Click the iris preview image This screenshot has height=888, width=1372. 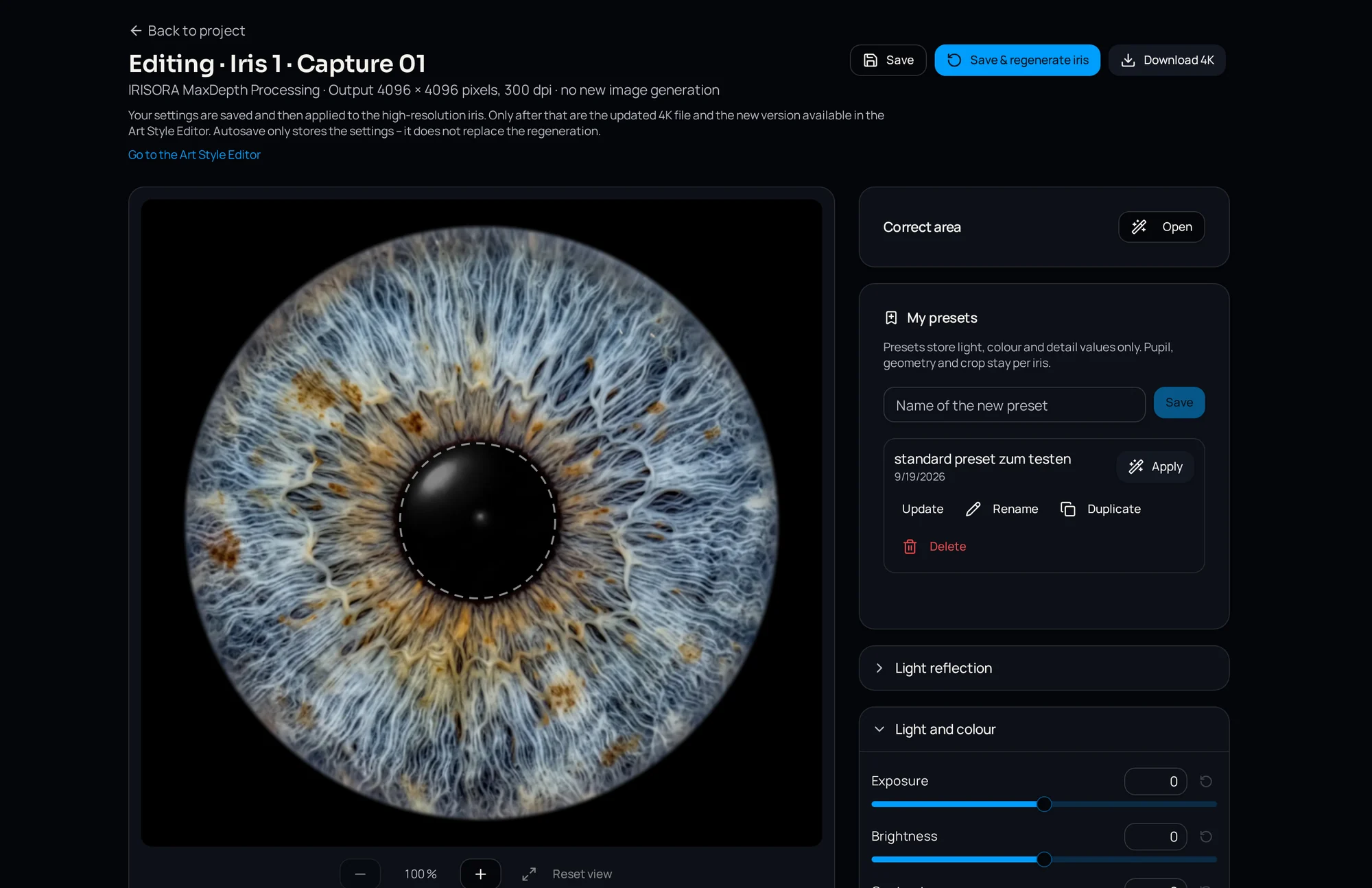pyautogui.click(x=481, y=523)
